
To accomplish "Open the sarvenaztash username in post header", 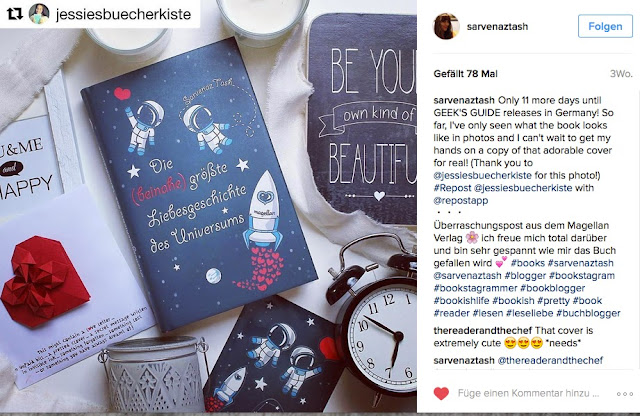I will click(x=497, y=27).
